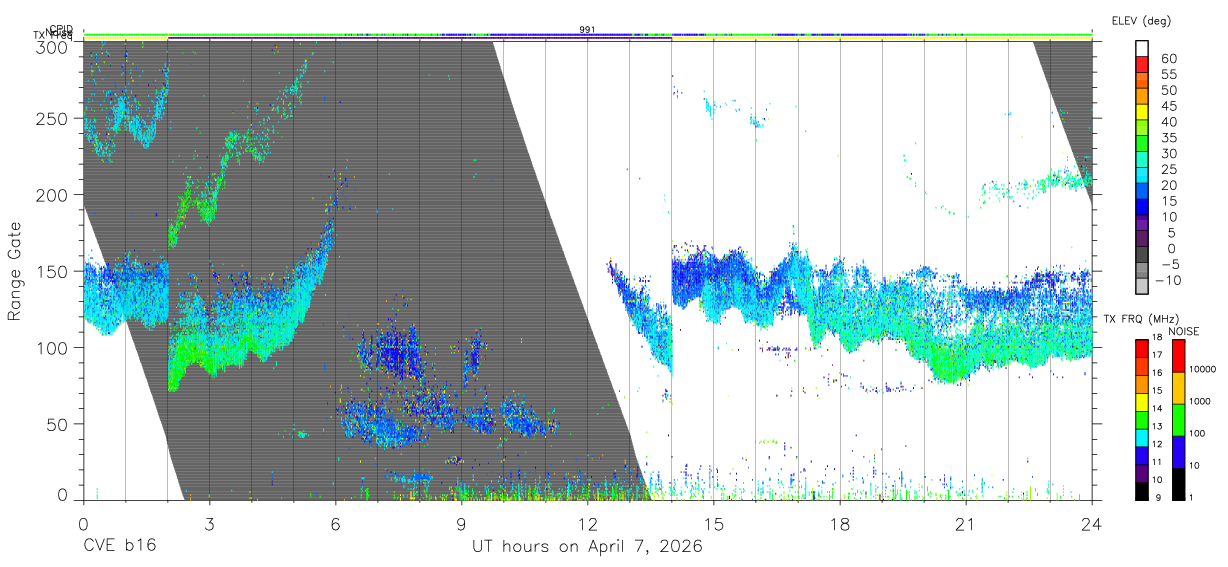Pick the yellow-orange 1000–10000 NOISE swatch

(1178, 388)
